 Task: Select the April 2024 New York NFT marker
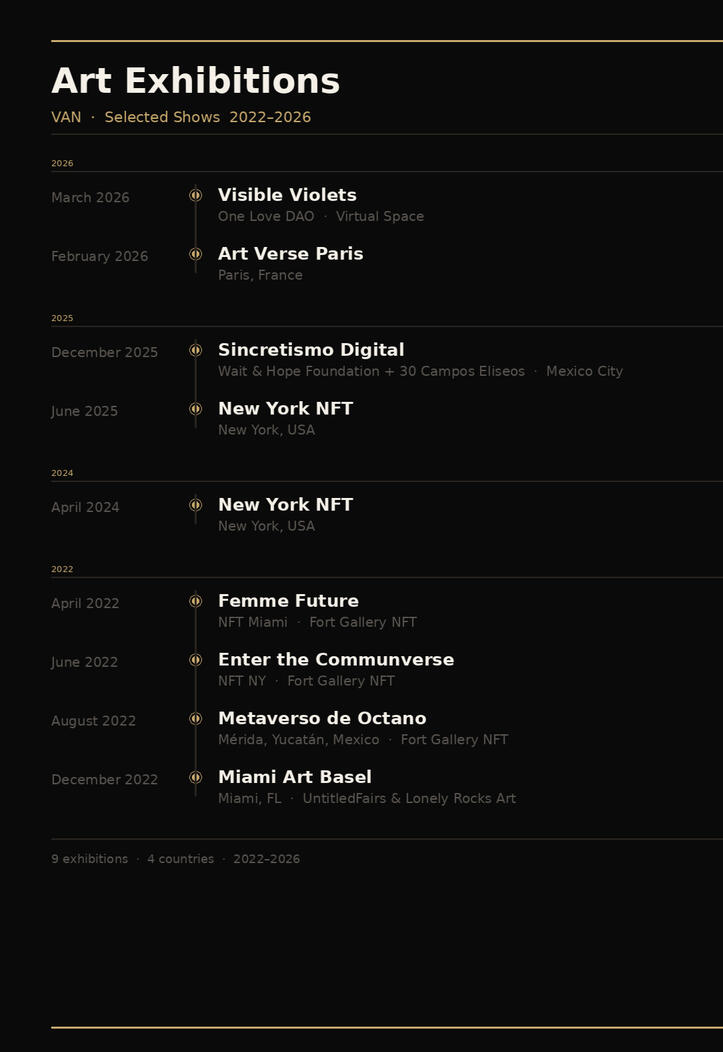point(195,505)
